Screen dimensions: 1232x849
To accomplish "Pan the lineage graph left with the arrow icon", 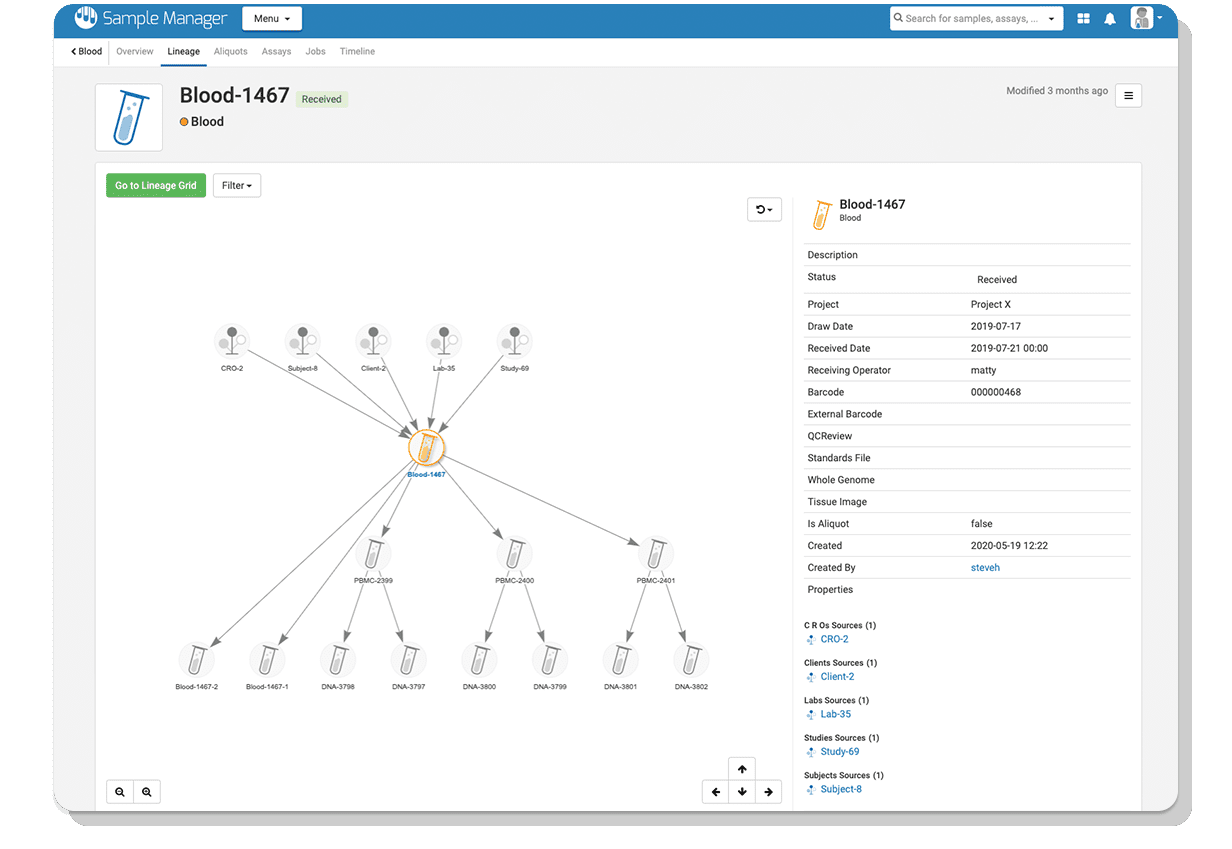I will click(715, 791).
